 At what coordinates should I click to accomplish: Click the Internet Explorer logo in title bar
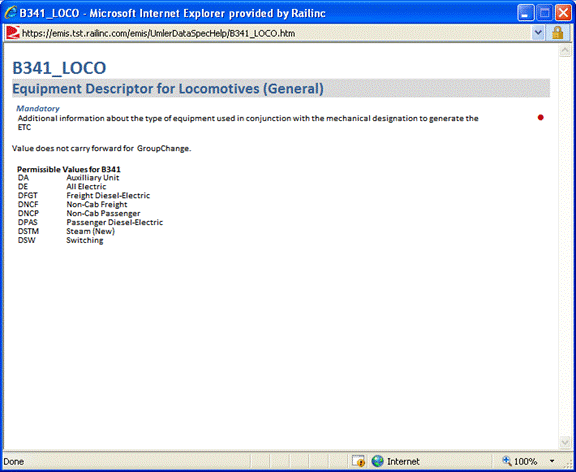pos(11,13)
